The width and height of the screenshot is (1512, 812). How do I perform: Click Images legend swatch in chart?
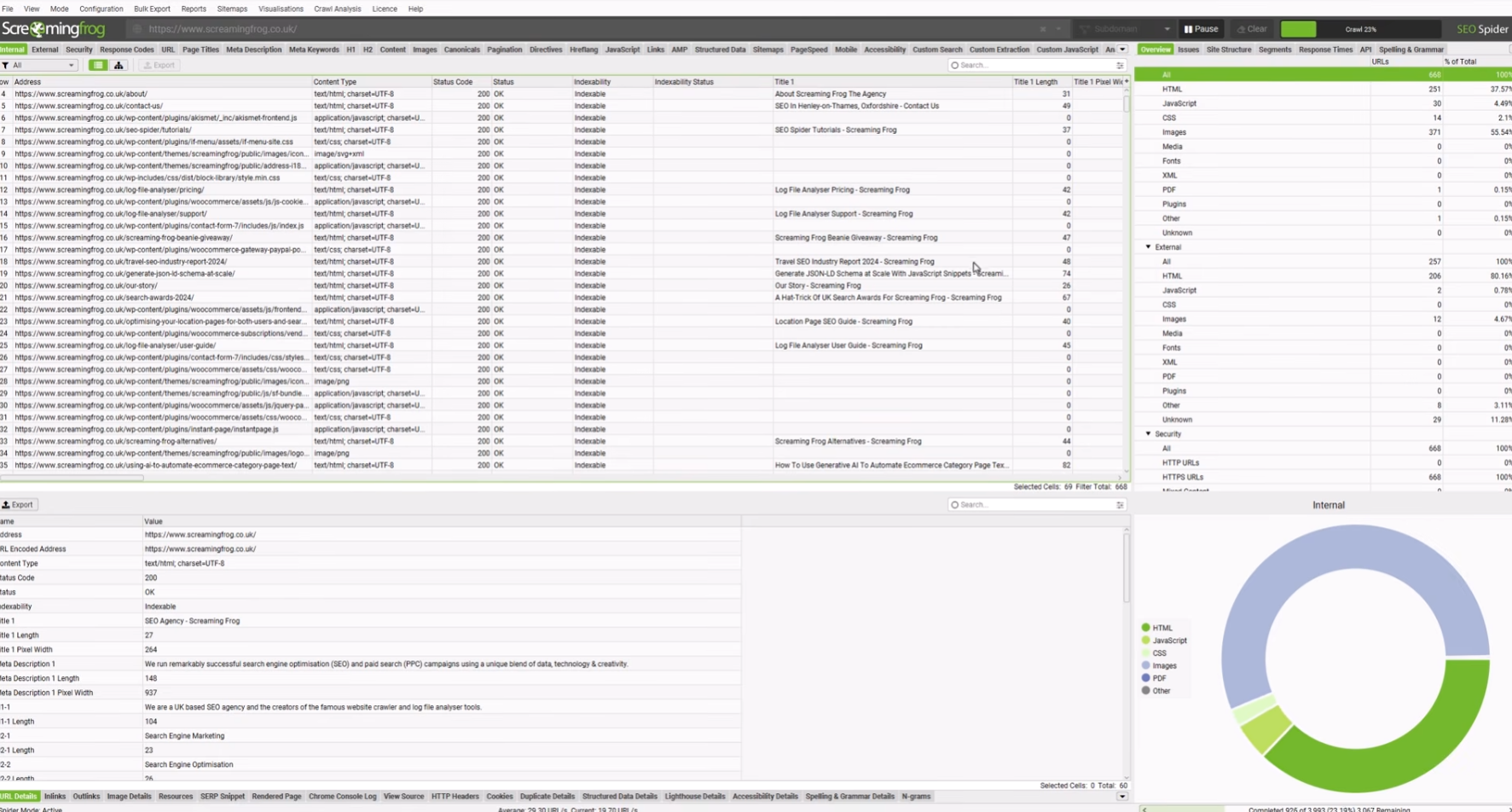(x=1145, y=666)
